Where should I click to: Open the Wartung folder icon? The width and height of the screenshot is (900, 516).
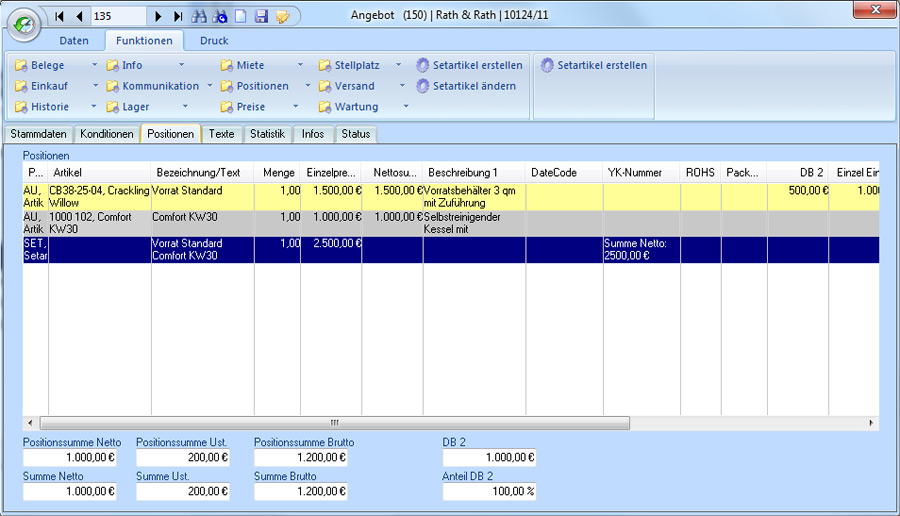(x=325, y=107)
